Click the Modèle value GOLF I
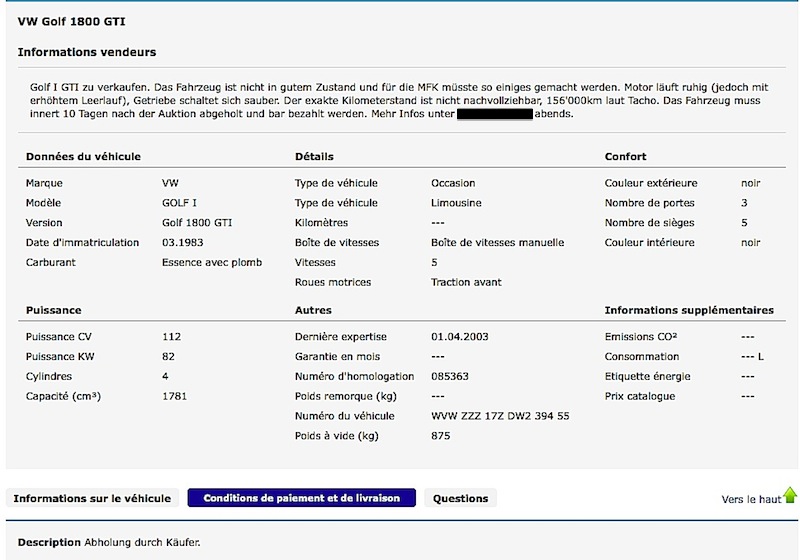 (x=179, y=203)
